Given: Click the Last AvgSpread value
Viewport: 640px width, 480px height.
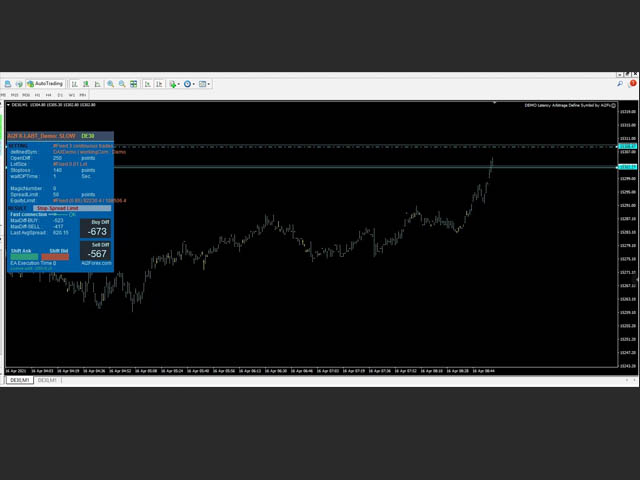Looking at the screenshot, I should [61, 233].
